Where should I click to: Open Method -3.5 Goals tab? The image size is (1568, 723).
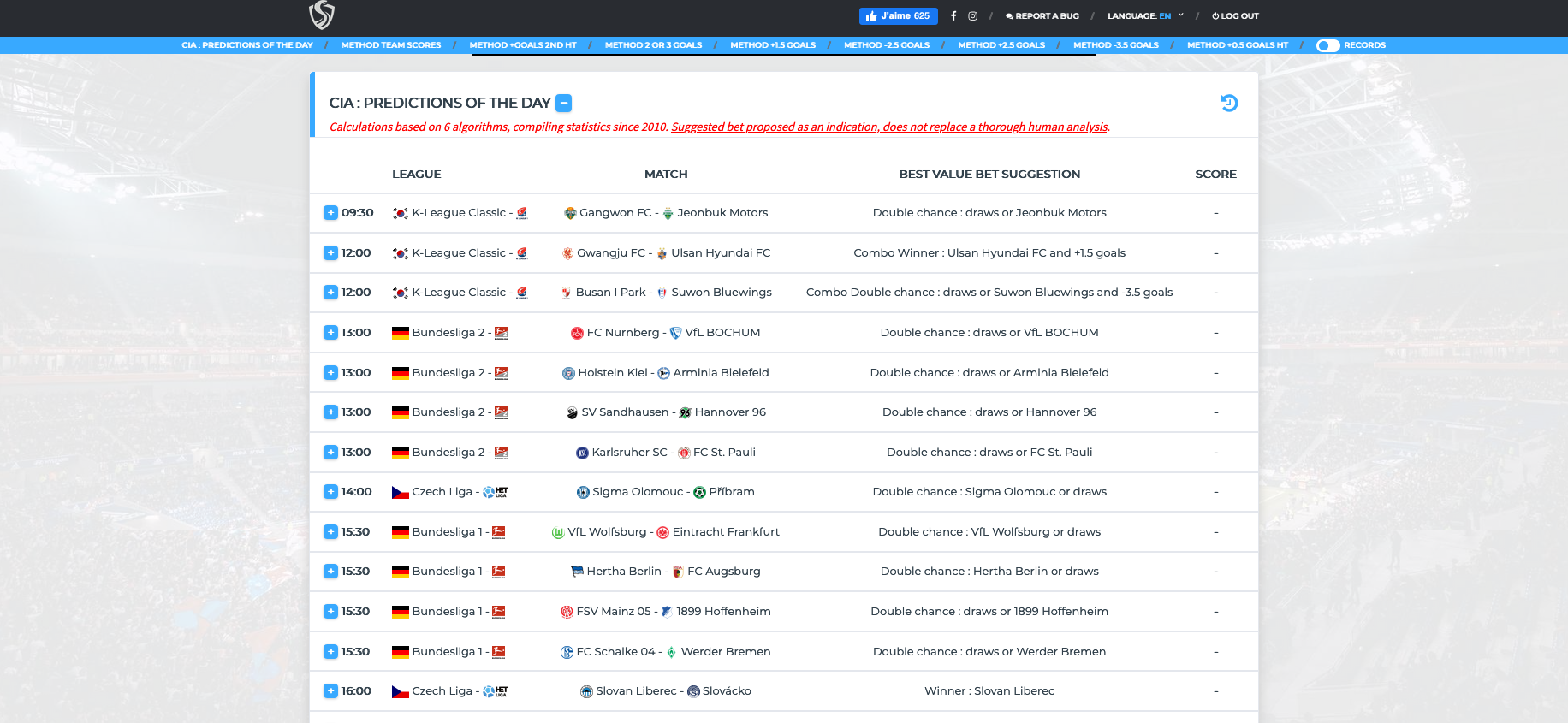click(x=1116, y=45)
